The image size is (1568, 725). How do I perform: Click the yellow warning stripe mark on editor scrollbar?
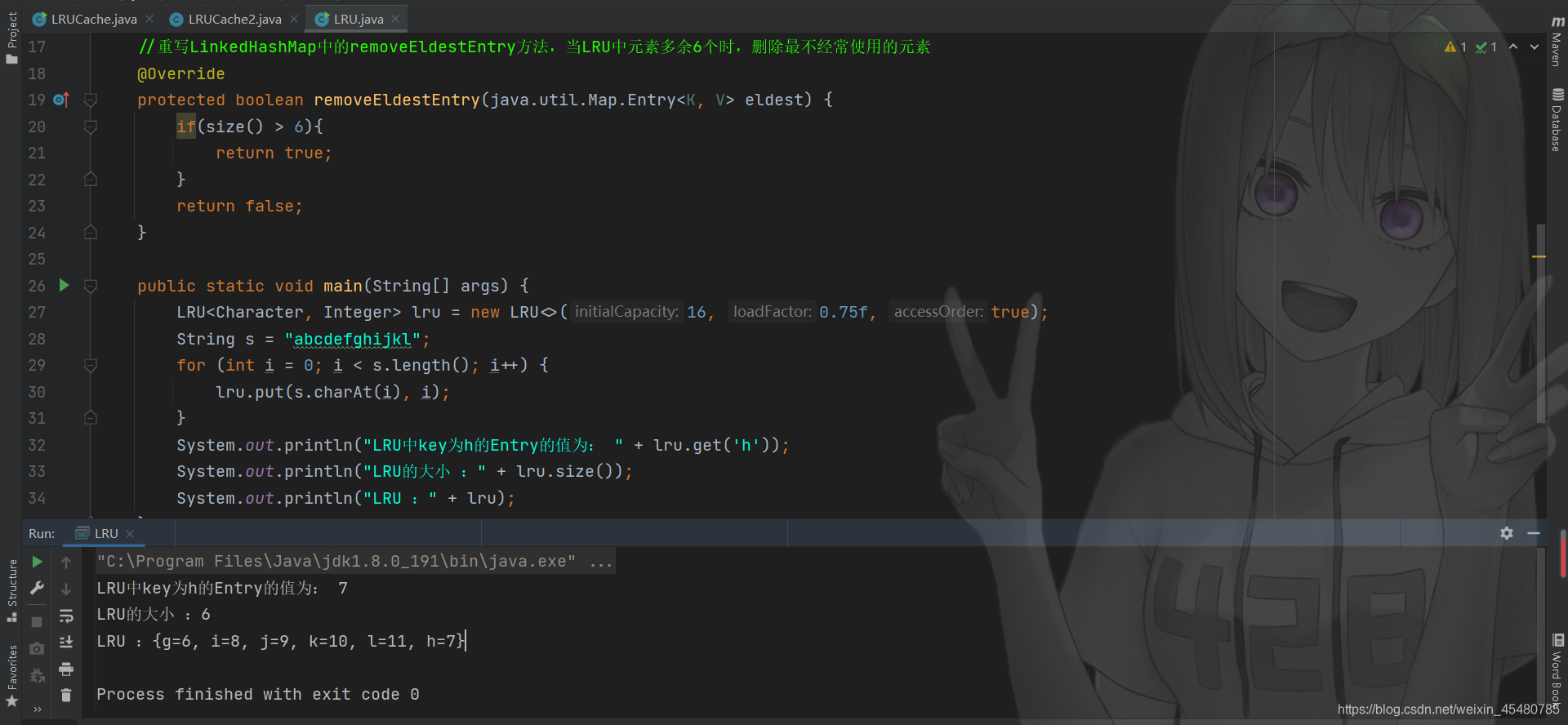1539,256
